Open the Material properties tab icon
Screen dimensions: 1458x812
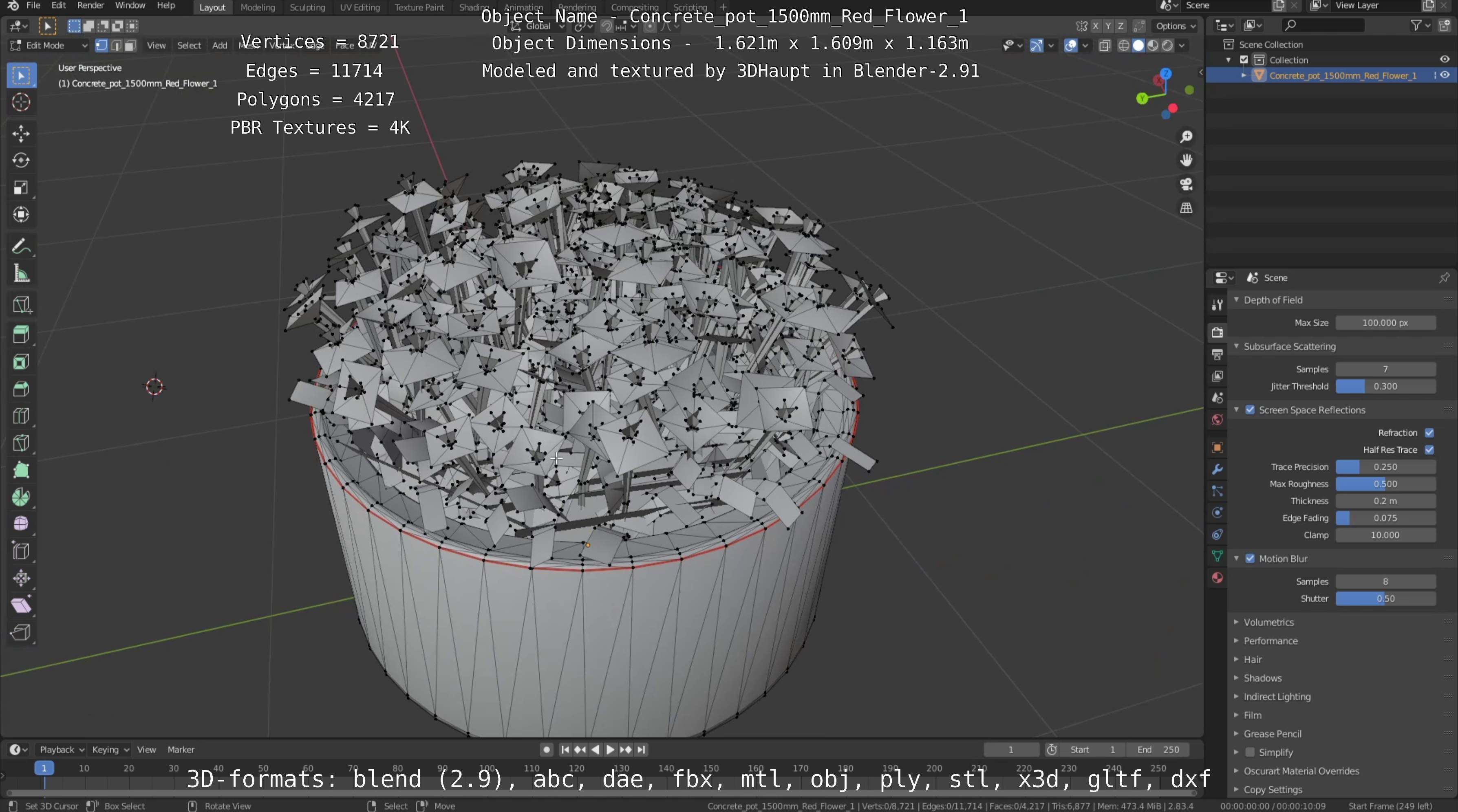point(1218,578)
